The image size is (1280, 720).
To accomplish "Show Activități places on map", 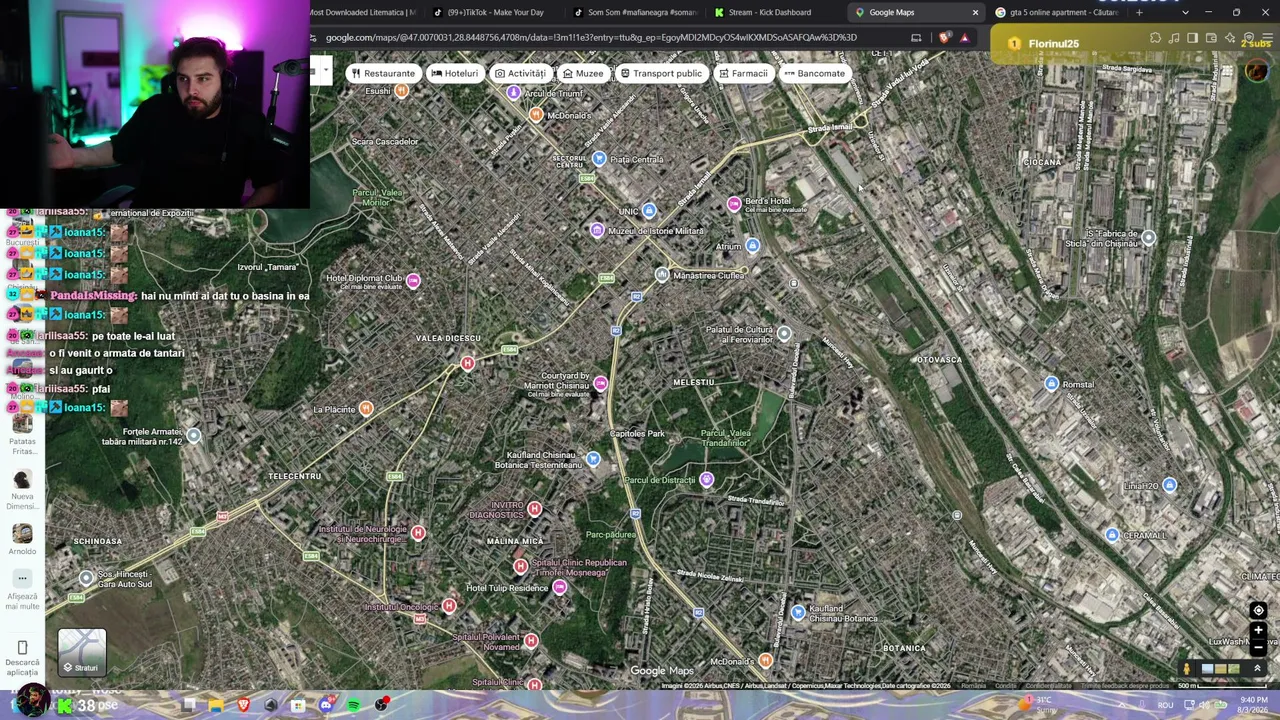I will (519, 73).
